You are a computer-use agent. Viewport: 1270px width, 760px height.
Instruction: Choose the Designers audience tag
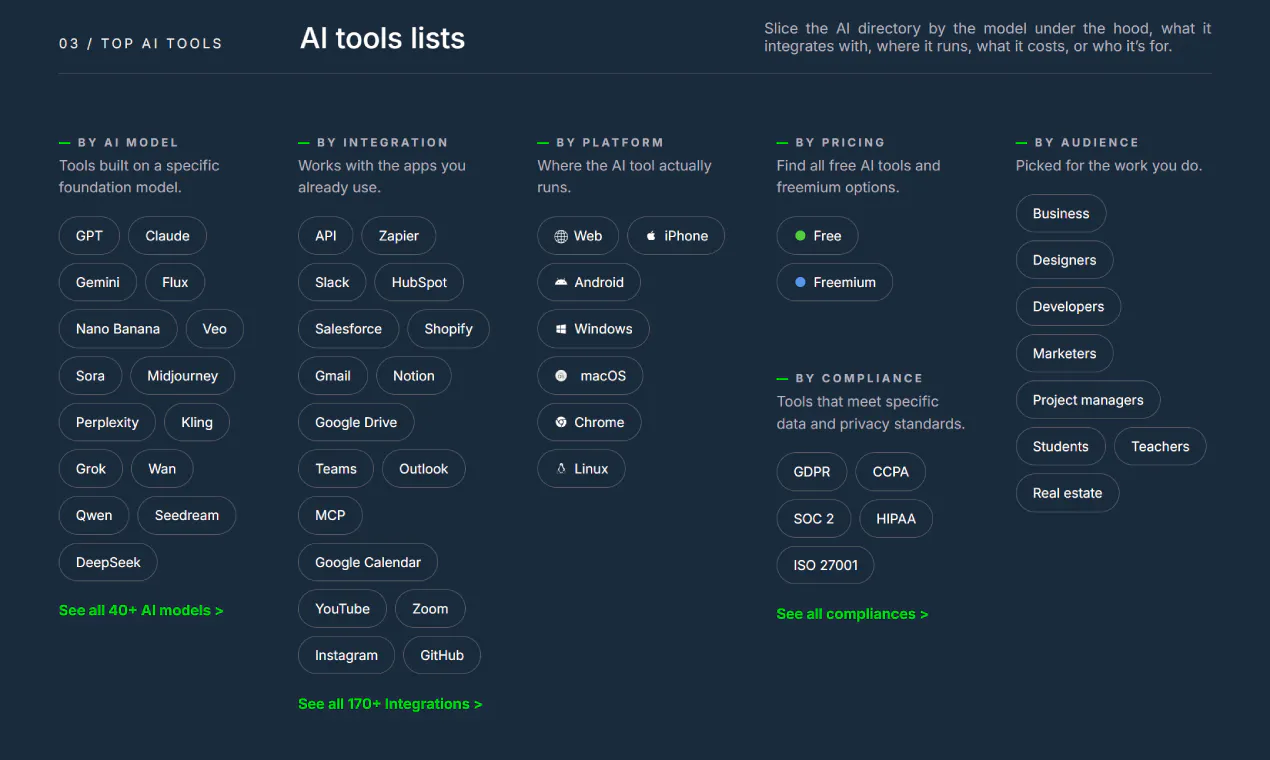coord(1065,260)
